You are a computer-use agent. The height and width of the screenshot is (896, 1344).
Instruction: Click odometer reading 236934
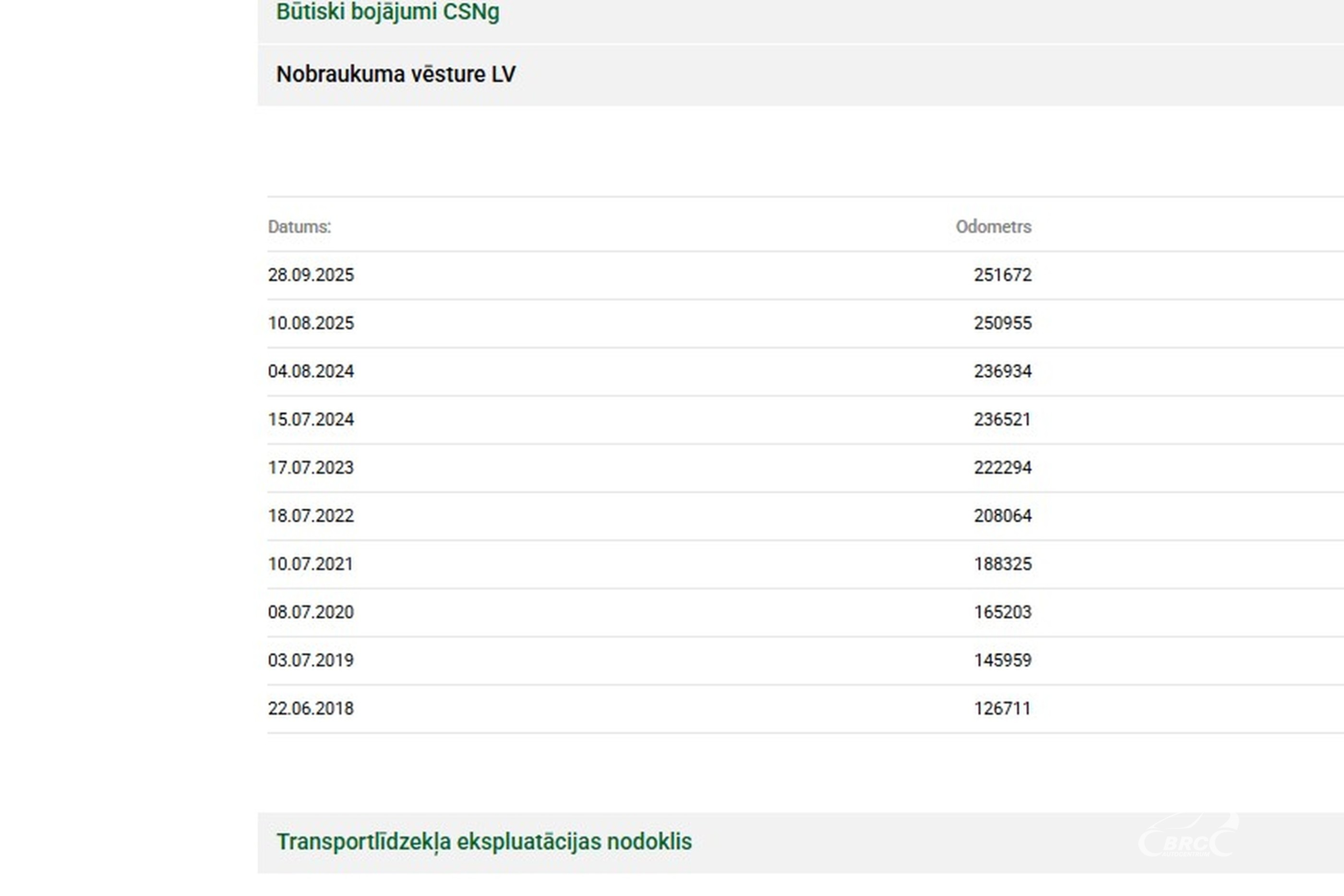tap(1002, 371)
